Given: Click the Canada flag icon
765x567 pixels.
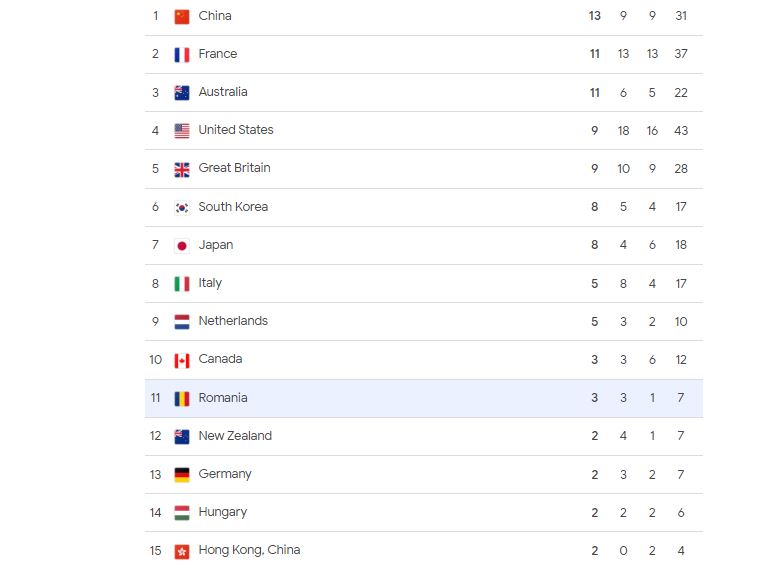Looking at the screenshot, I should [x=182, y=360].
